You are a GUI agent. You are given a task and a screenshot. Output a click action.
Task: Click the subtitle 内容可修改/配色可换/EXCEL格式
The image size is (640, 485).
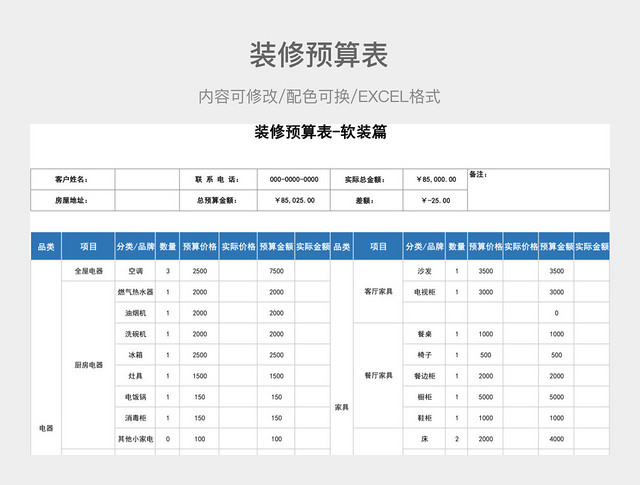tap(319, 97)
